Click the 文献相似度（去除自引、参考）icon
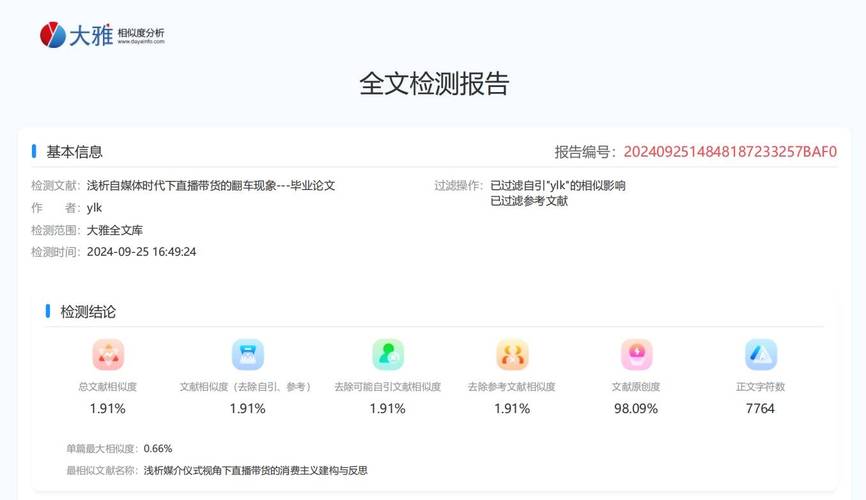 coord(247,355)
